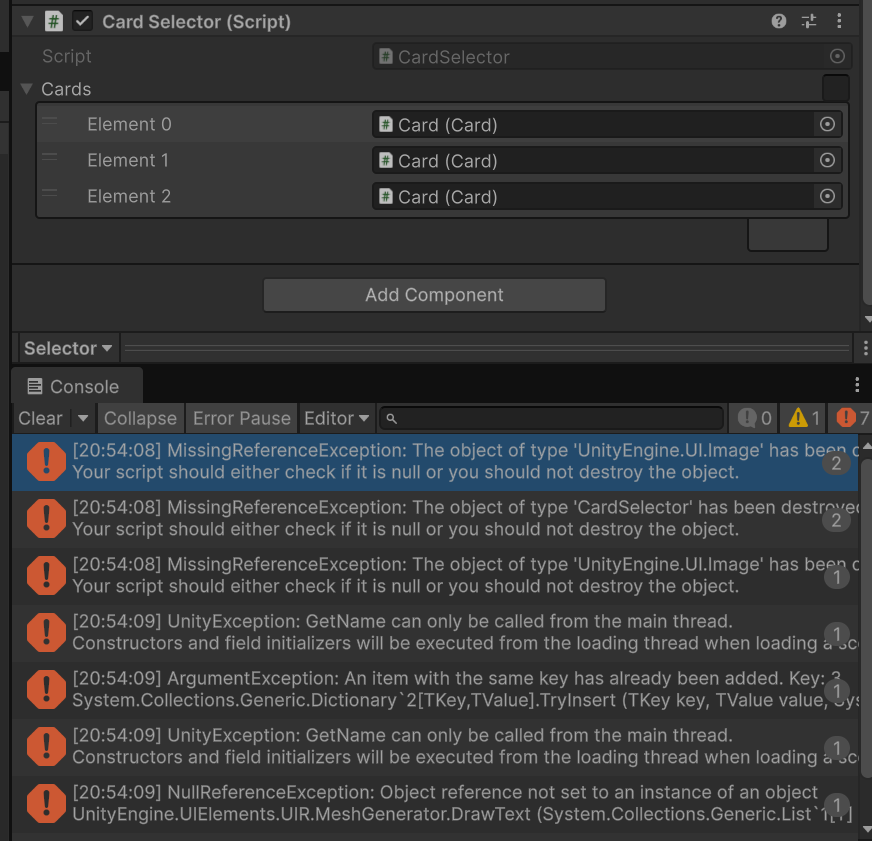Toggle error messages filter in Console
Viewport: 872px width, 841px height.
tap(853, 418)
